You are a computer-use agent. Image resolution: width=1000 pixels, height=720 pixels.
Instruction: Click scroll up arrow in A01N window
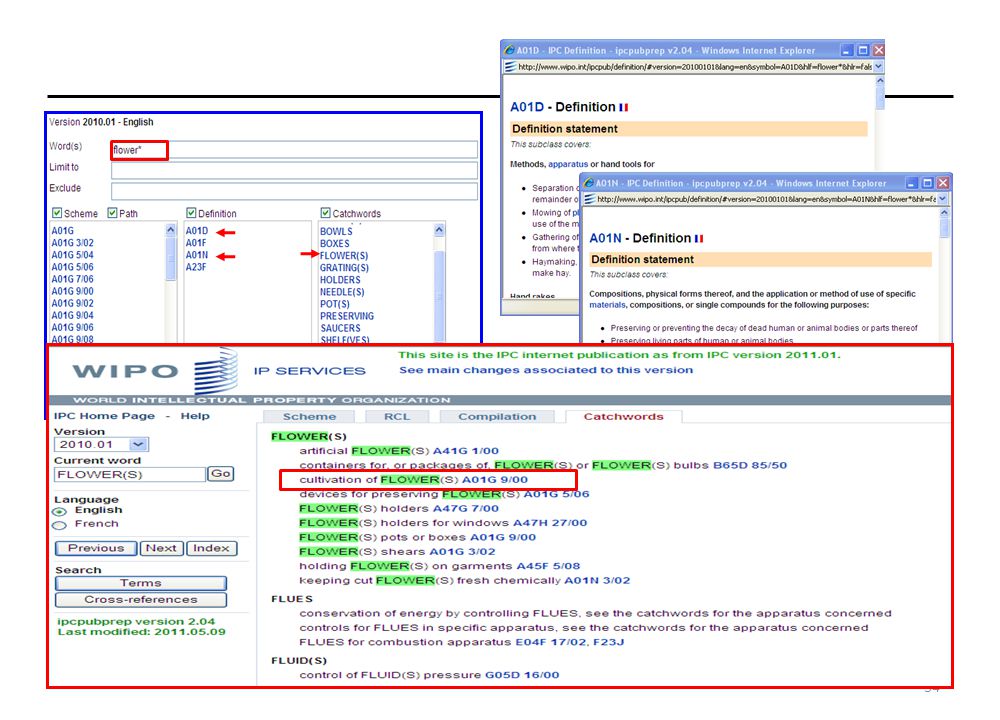pyautogui.click(x=944, y=213)
